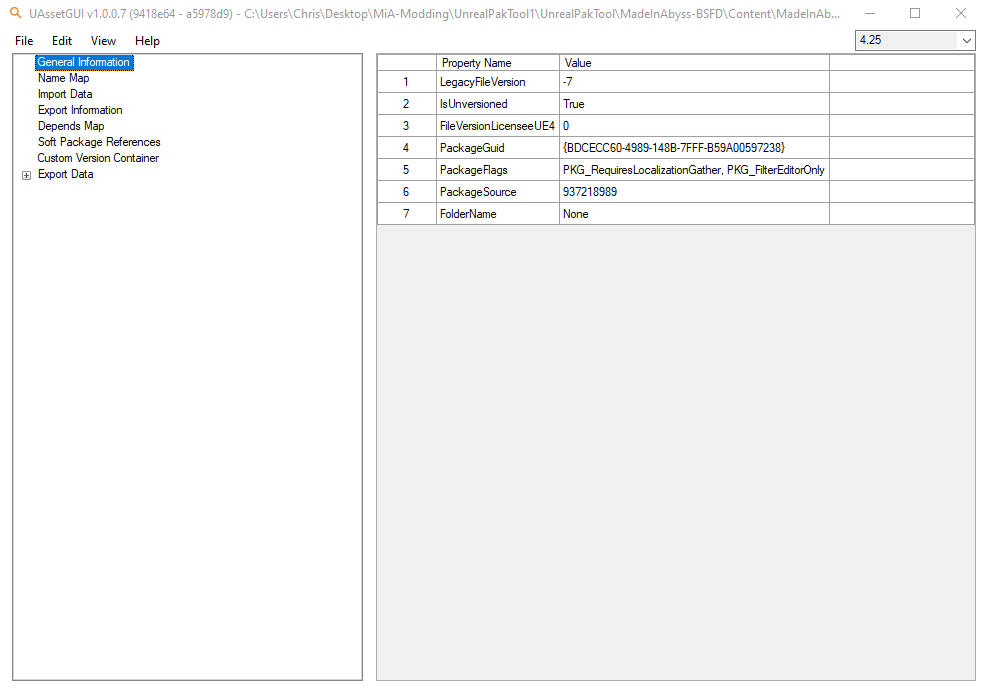Select Soft Package References entry
The width and height of the screenshot is (984, 689).
(x=99, y=142)
